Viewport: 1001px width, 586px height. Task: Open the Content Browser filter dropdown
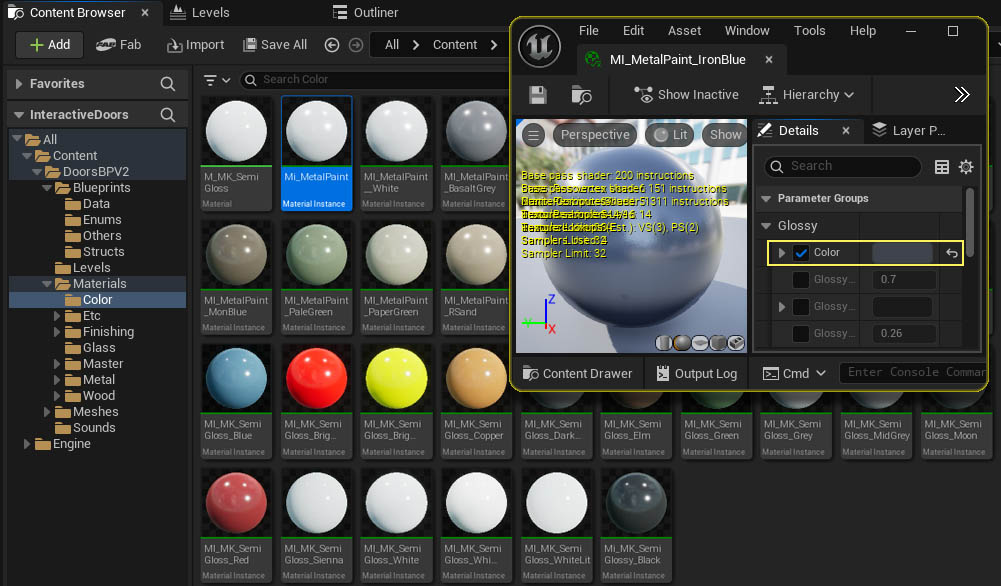click(216, 80)
